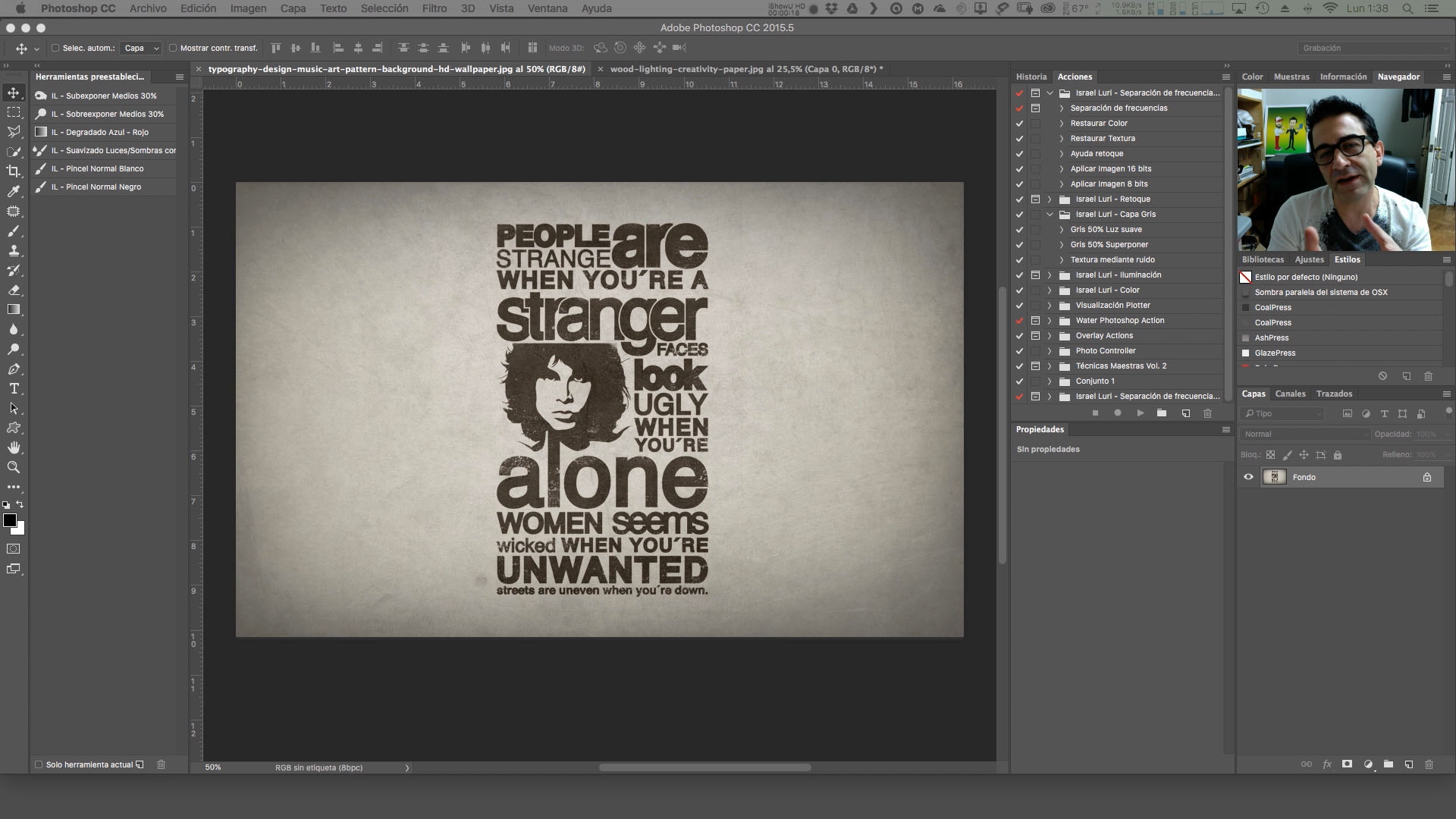Create new layer icon in Layers panel
The image size is (1456, 819).
tap(1408, 764)
